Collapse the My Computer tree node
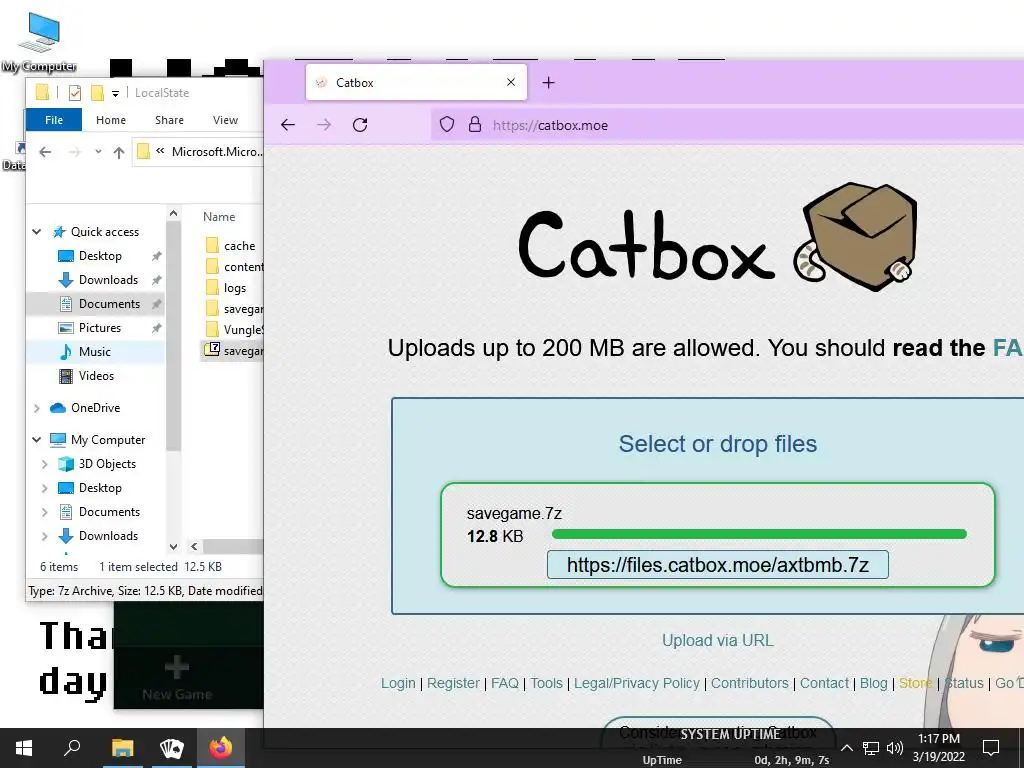Viewport: 1024px width, 768px height. coord(37,440)
